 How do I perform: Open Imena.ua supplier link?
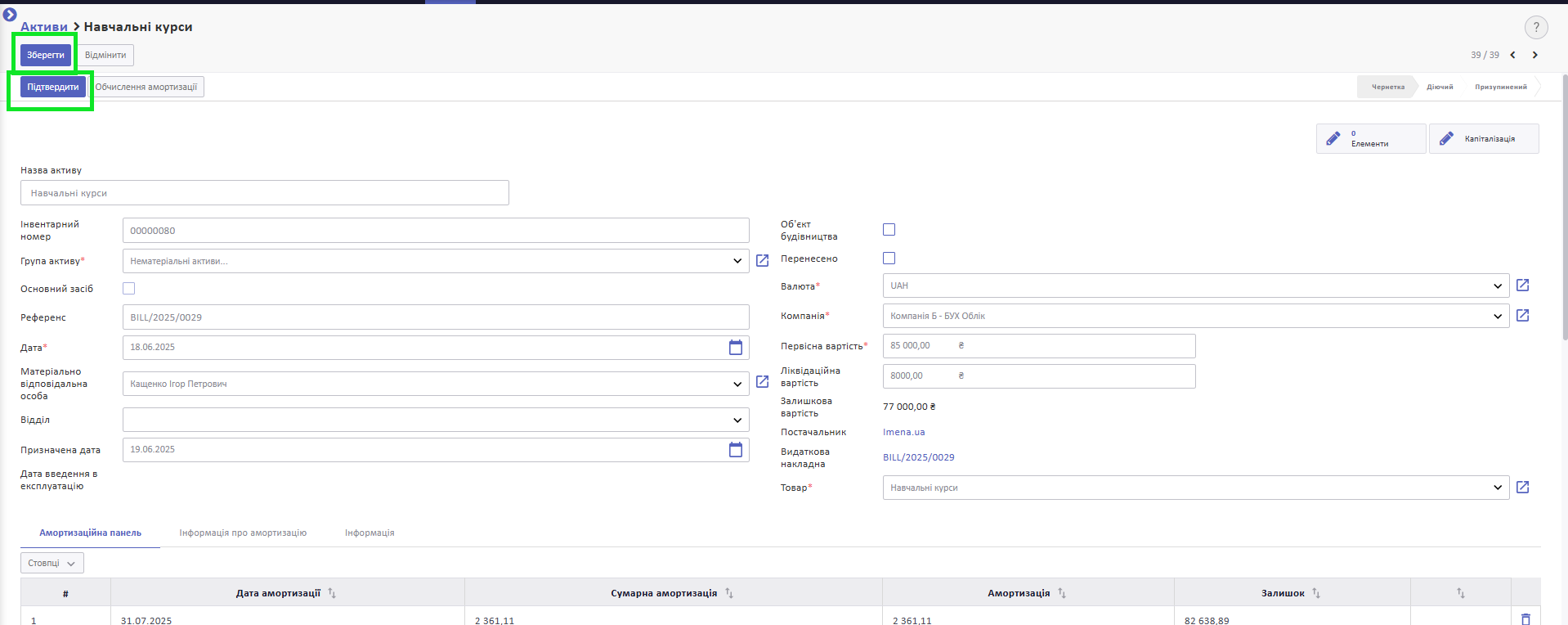click(x=904, y=432)
